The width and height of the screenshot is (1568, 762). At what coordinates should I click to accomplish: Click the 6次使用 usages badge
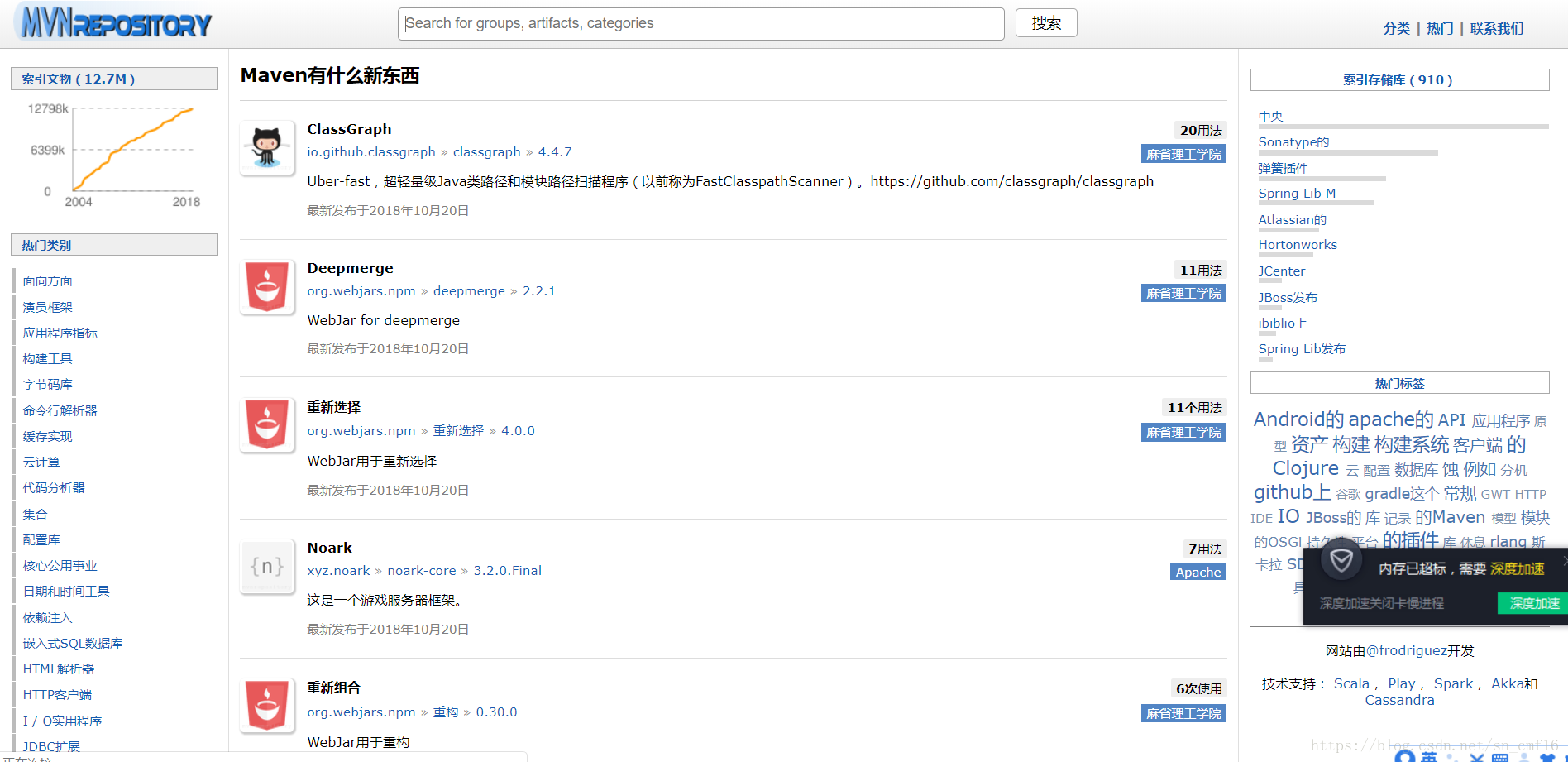(x=1199, y=688)
